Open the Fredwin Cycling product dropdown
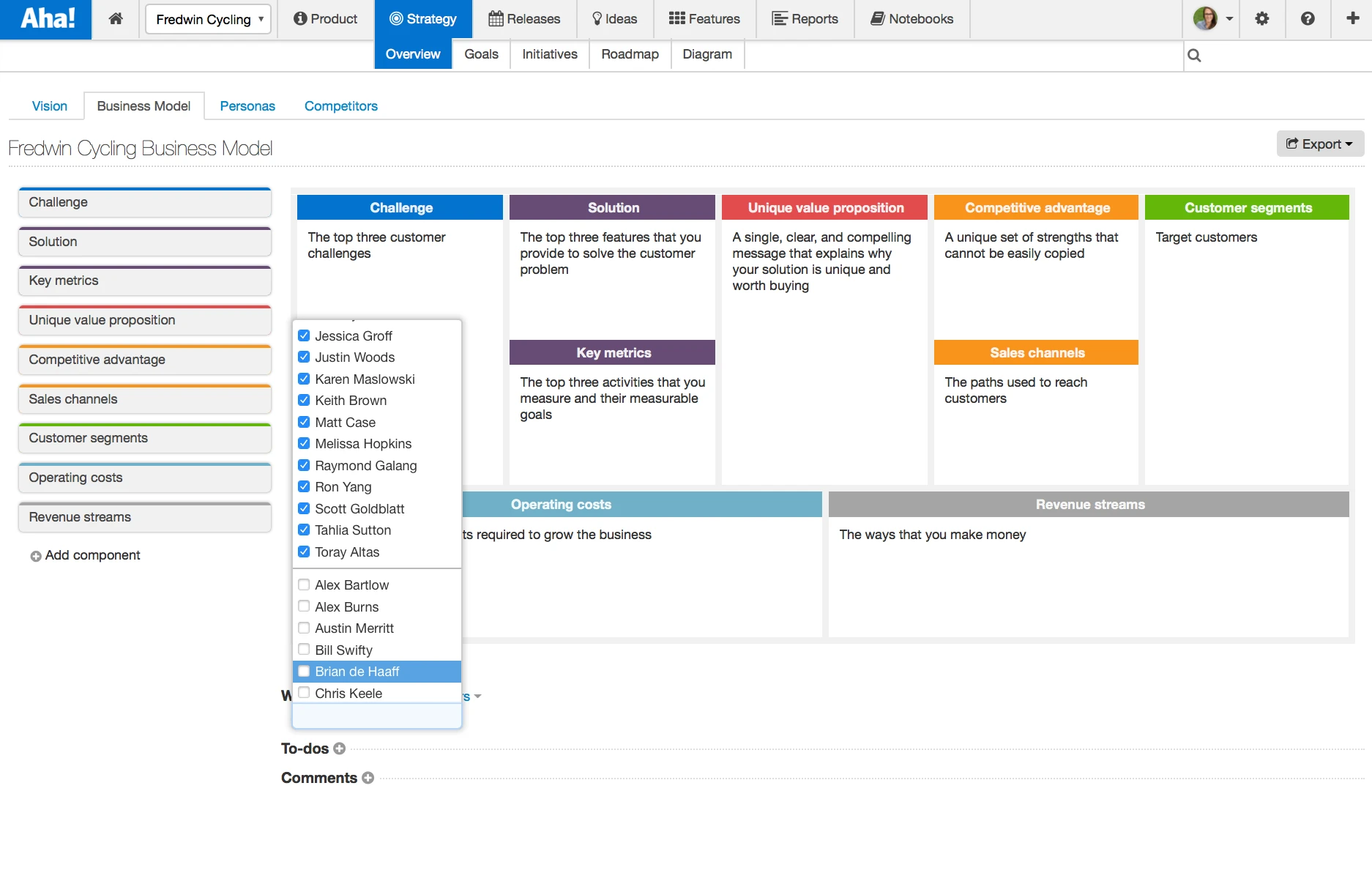This screenshot has height=876, width=1372. [209, 19]
